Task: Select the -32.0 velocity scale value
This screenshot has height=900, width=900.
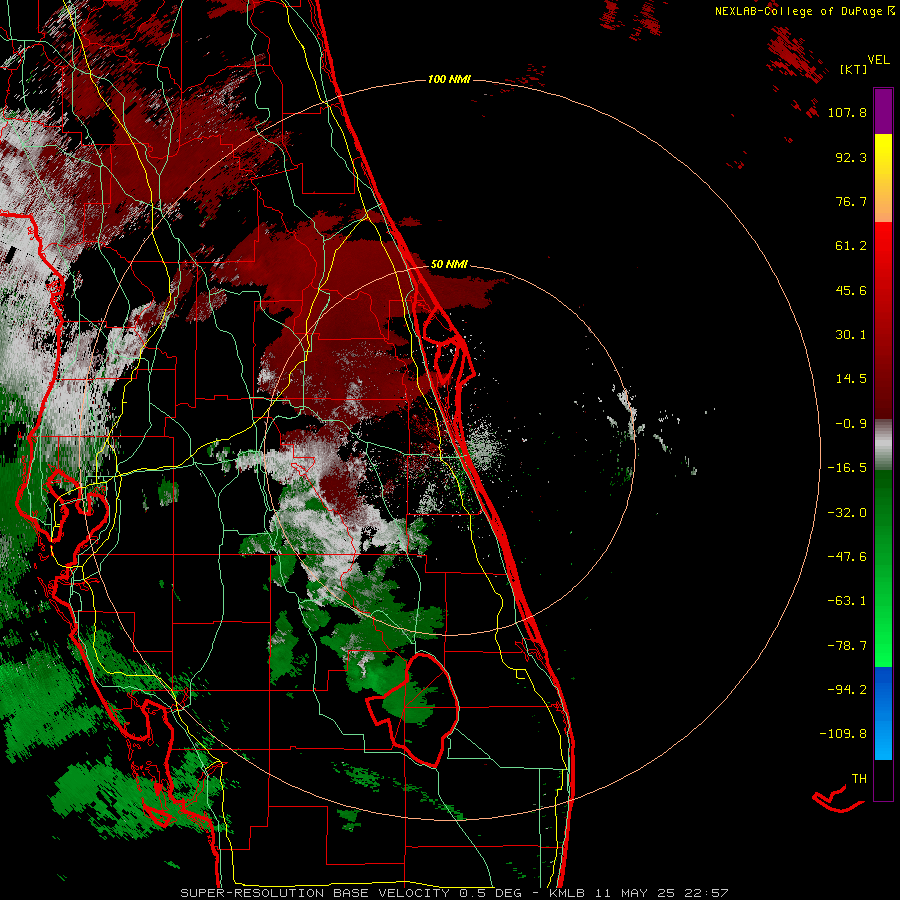Action: tap(847, 513)
